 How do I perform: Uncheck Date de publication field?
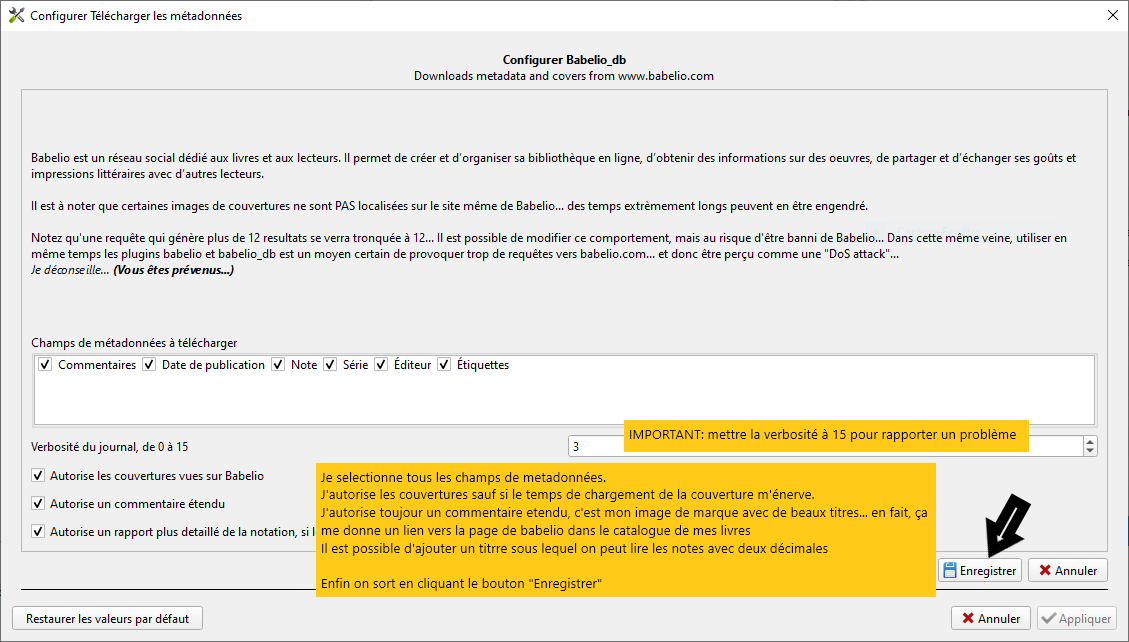(149, 365)
